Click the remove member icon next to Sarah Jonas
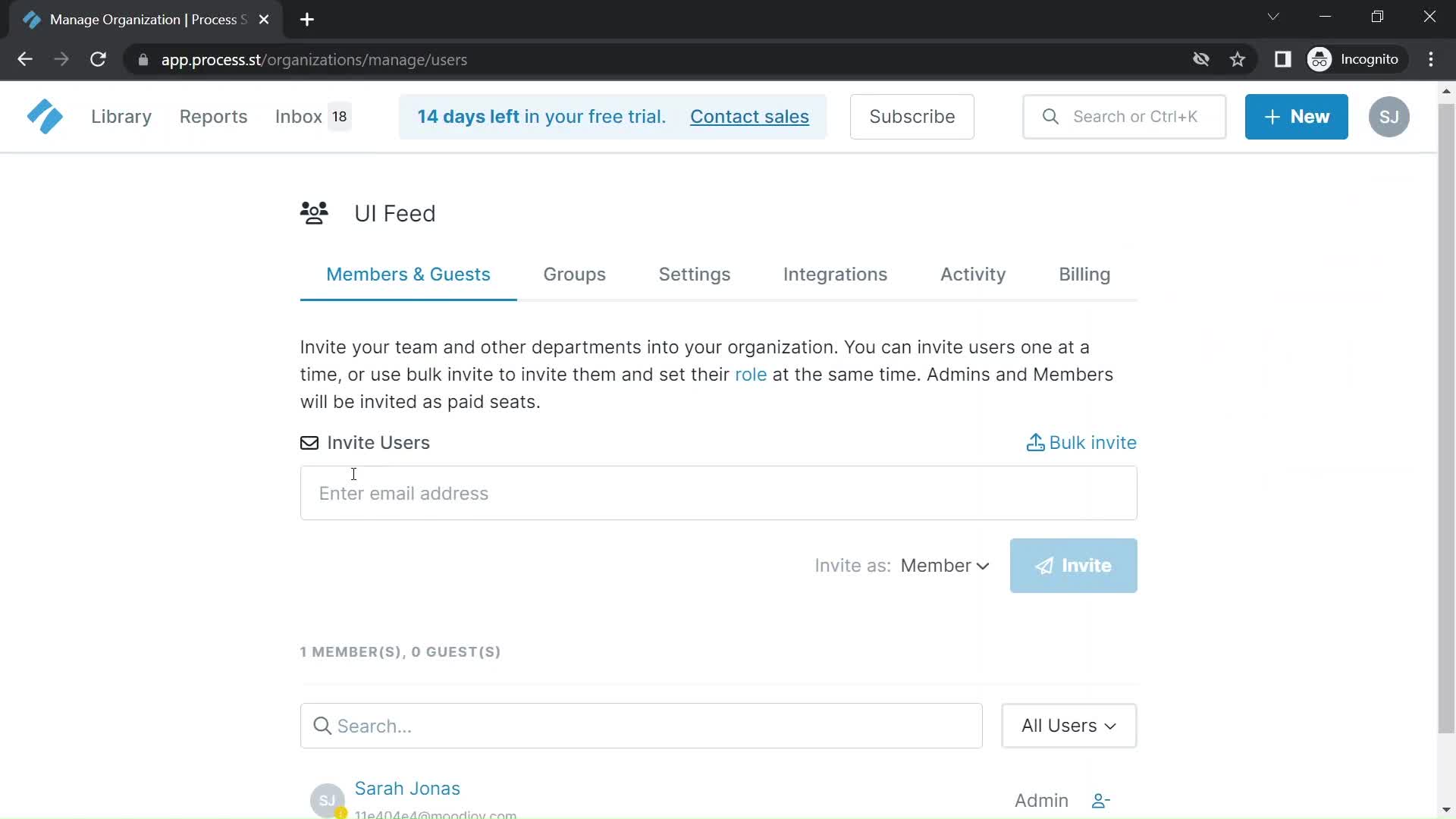 tap(1100, 800)
